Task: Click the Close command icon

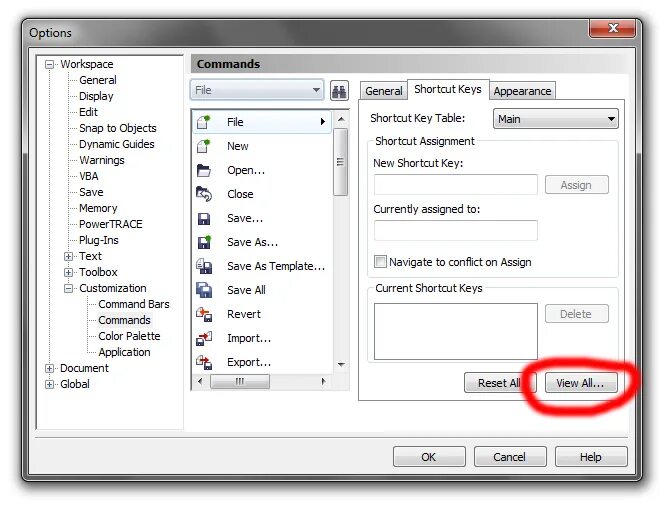Action: (204, 194)
